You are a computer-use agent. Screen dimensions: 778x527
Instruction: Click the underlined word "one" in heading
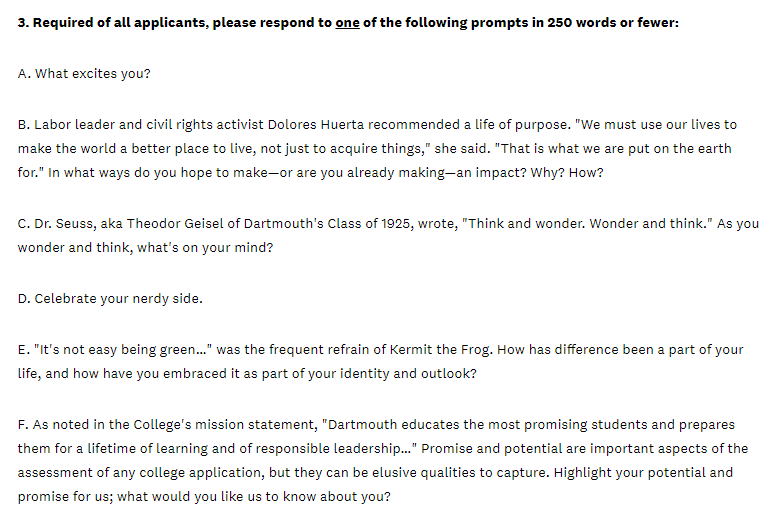click(347, 23)
